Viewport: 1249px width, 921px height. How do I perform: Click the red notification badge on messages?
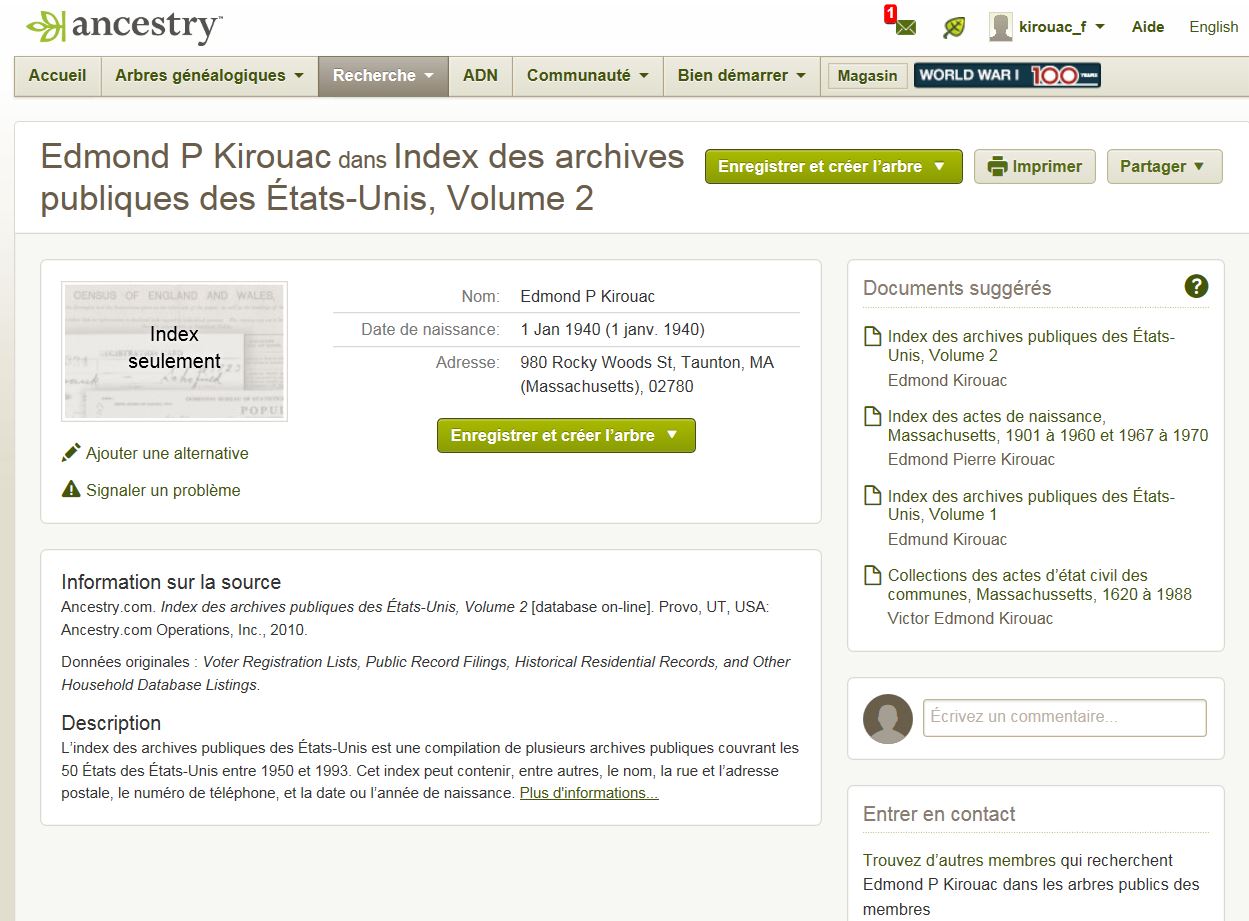tap(889, 14)
